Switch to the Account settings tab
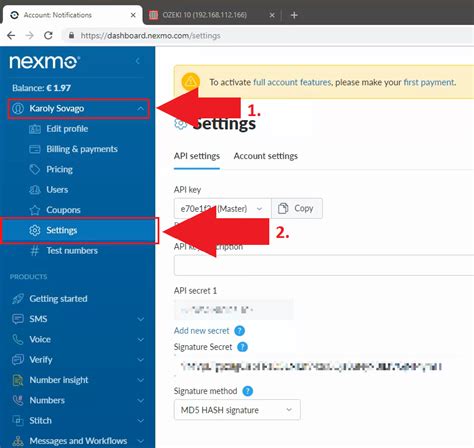Image resolution: width=474 pixels, height=448 pixels. 266,156
